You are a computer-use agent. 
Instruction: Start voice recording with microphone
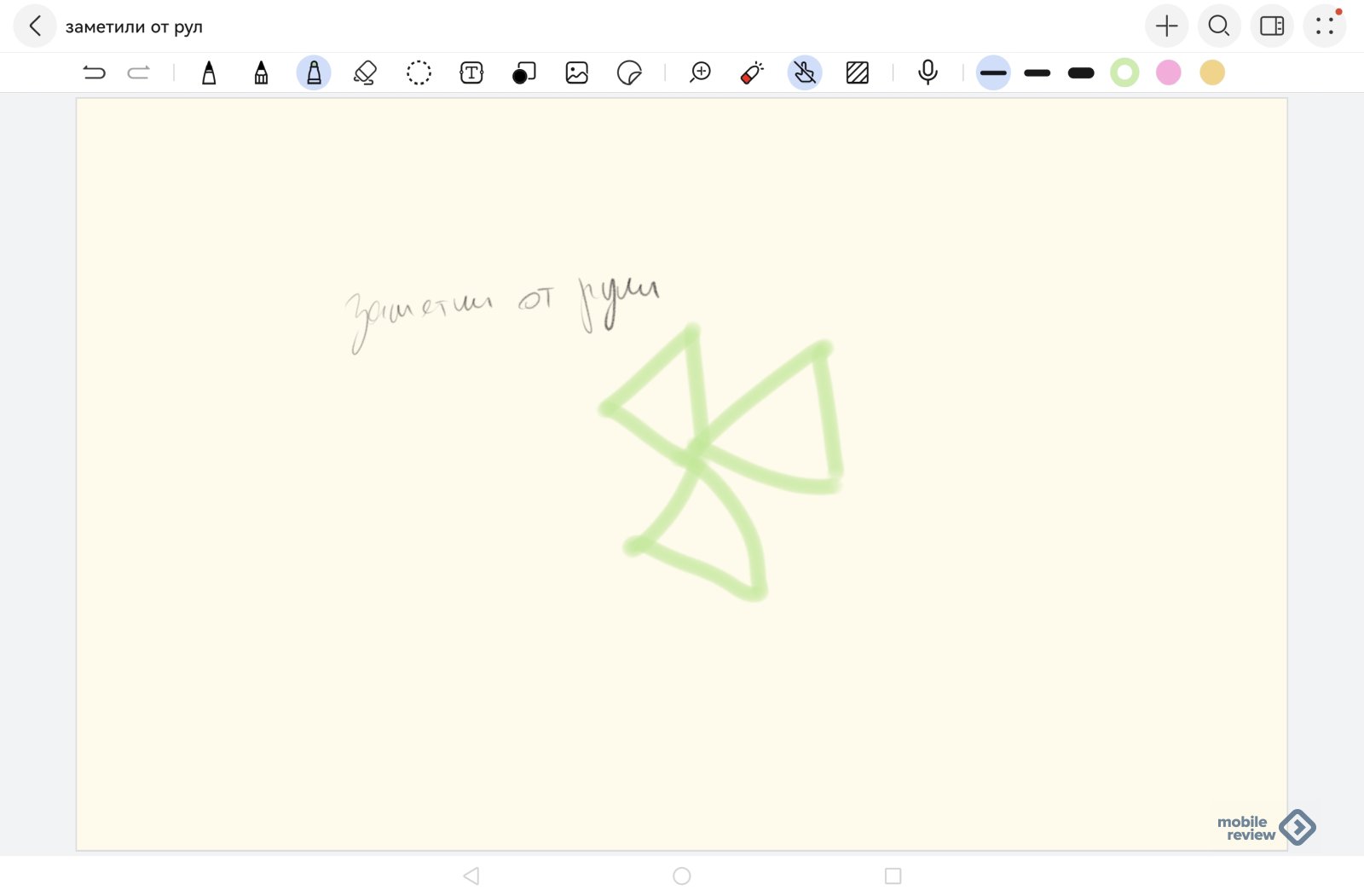pos(928,73)
